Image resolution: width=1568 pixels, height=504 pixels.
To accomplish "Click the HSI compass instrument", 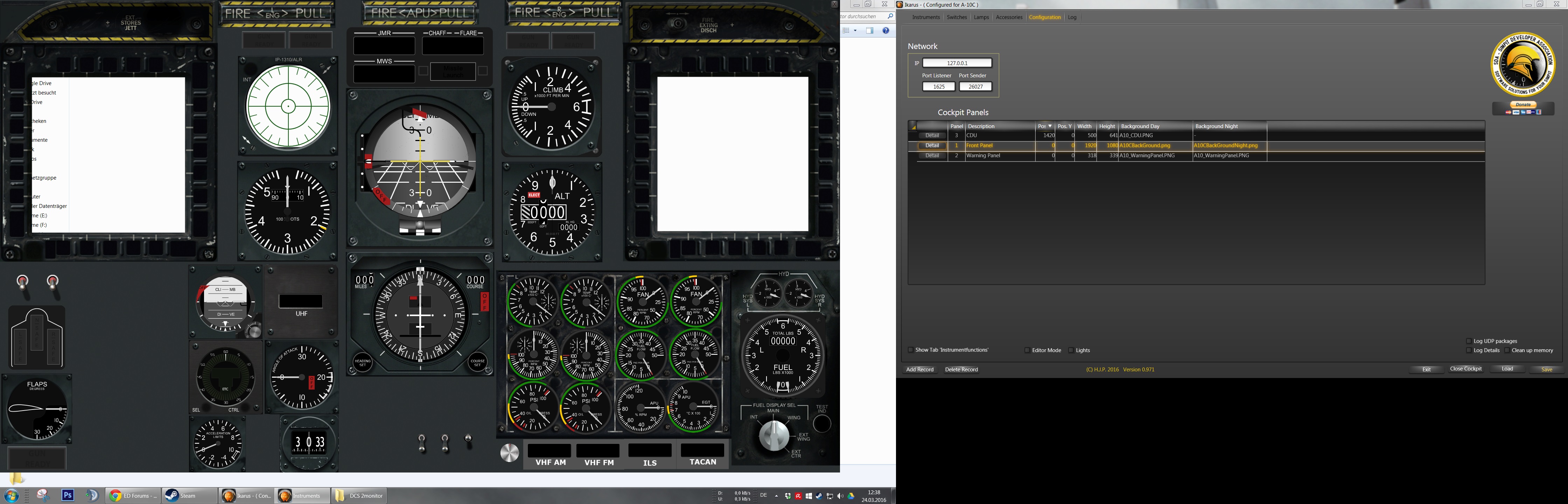I will (x=420, y=315).
